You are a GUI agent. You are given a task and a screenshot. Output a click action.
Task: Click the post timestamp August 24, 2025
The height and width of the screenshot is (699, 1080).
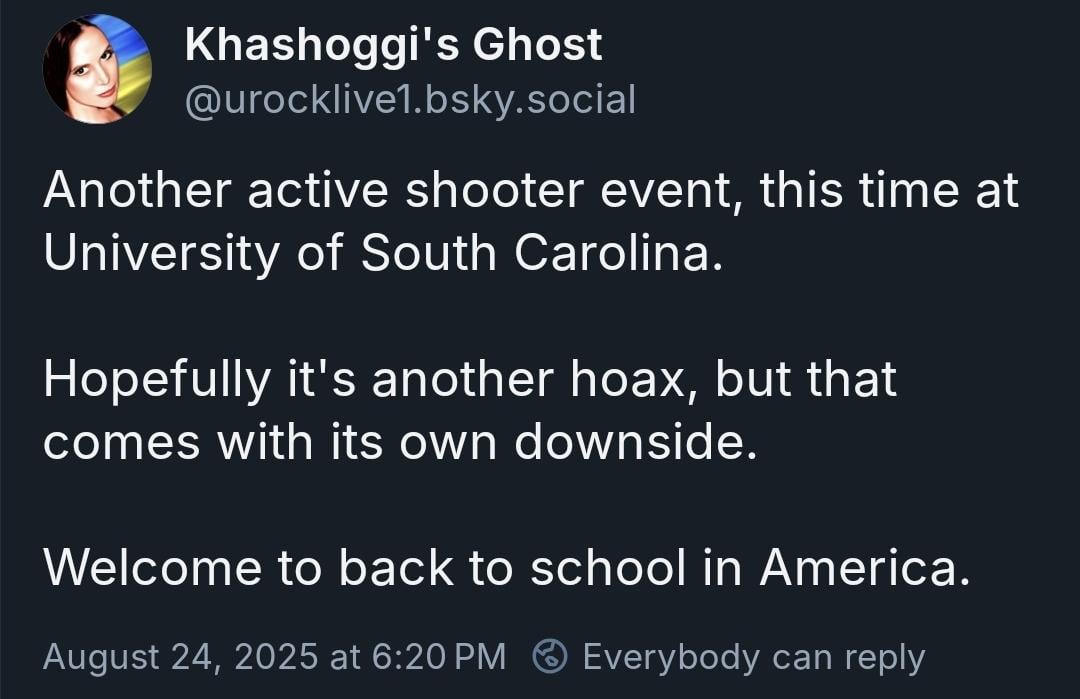[x=180, y=656]
